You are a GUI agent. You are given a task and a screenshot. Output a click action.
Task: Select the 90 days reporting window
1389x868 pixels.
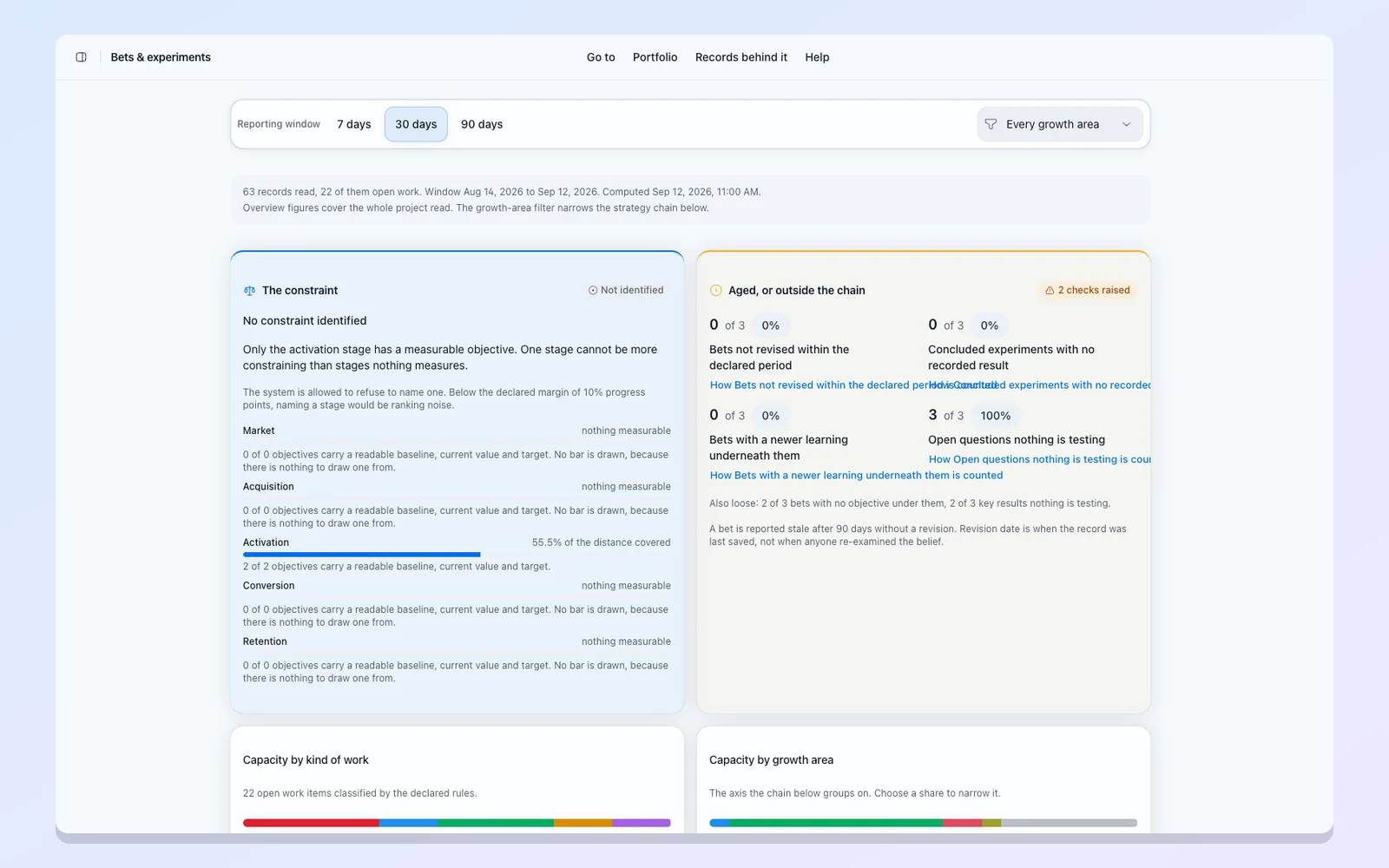tap(482, 124)
